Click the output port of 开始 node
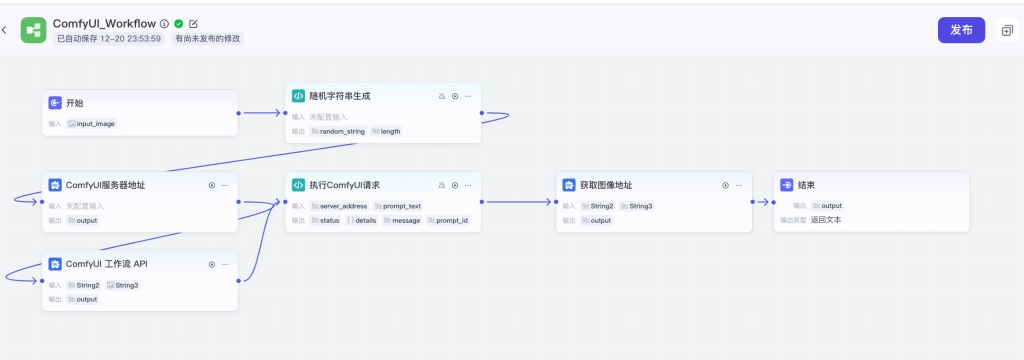The height and width of the screenshot is (360, 1024). 238,113
